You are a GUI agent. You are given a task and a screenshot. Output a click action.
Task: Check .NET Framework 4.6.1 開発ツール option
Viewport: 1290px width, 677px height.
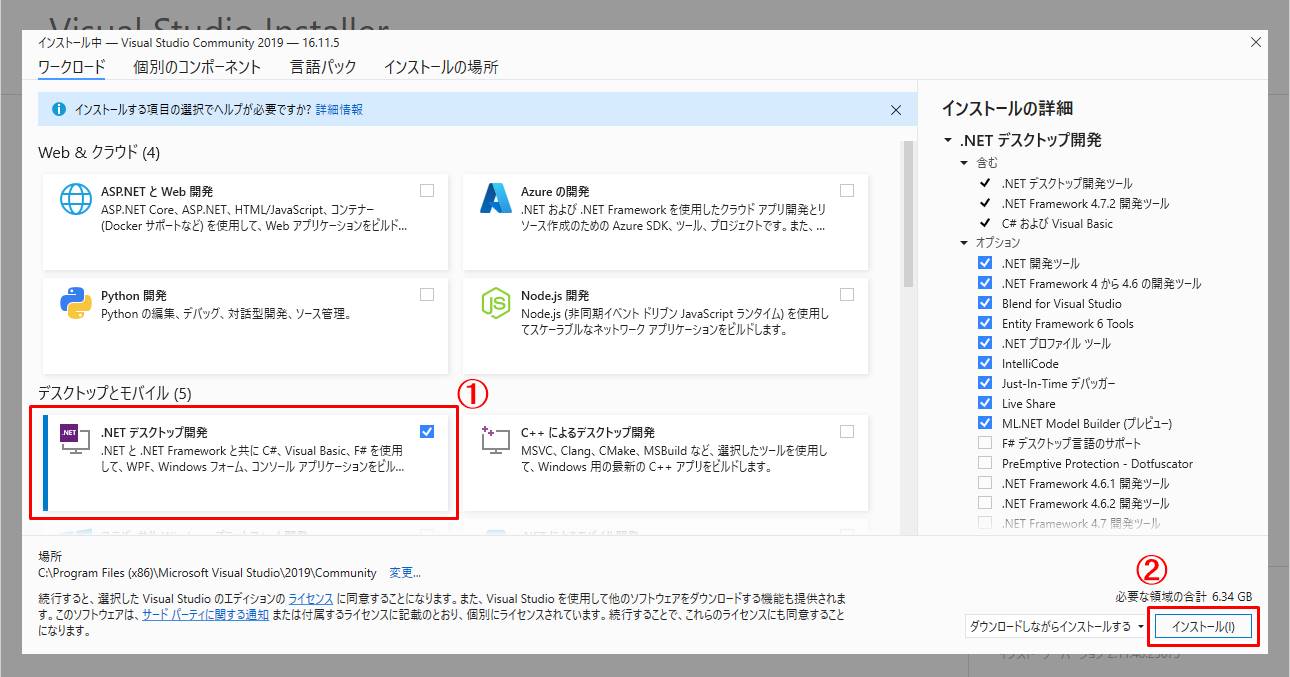(985, 483)
